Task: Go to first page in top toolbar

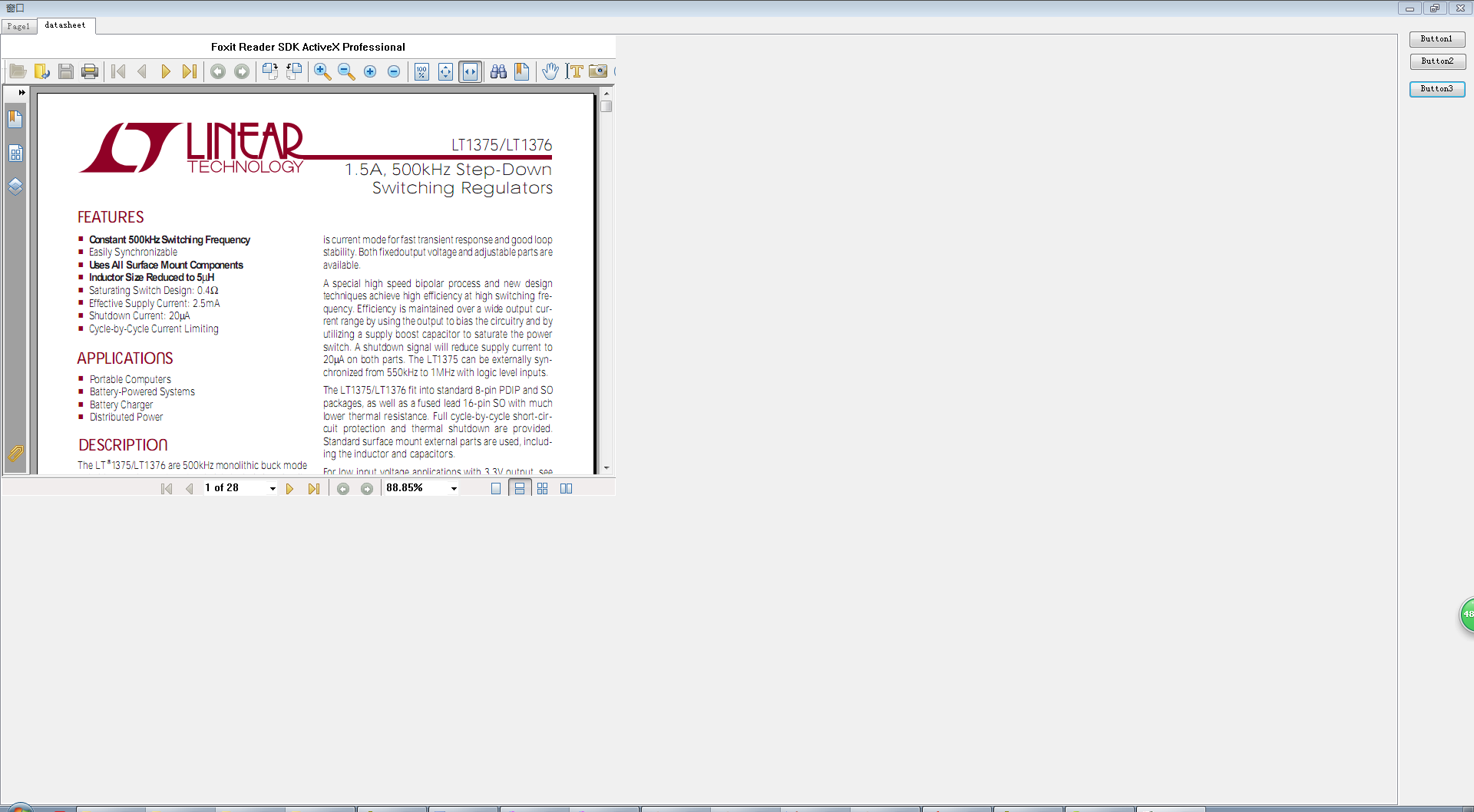Action: point(118,71)
